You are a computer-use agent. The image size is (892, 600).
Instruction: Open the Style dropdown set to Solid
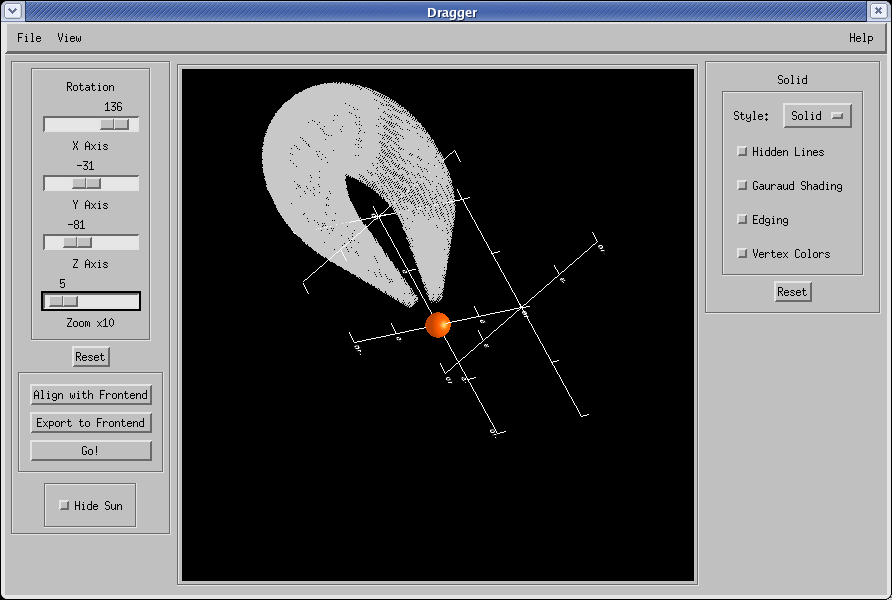(816, 116)
